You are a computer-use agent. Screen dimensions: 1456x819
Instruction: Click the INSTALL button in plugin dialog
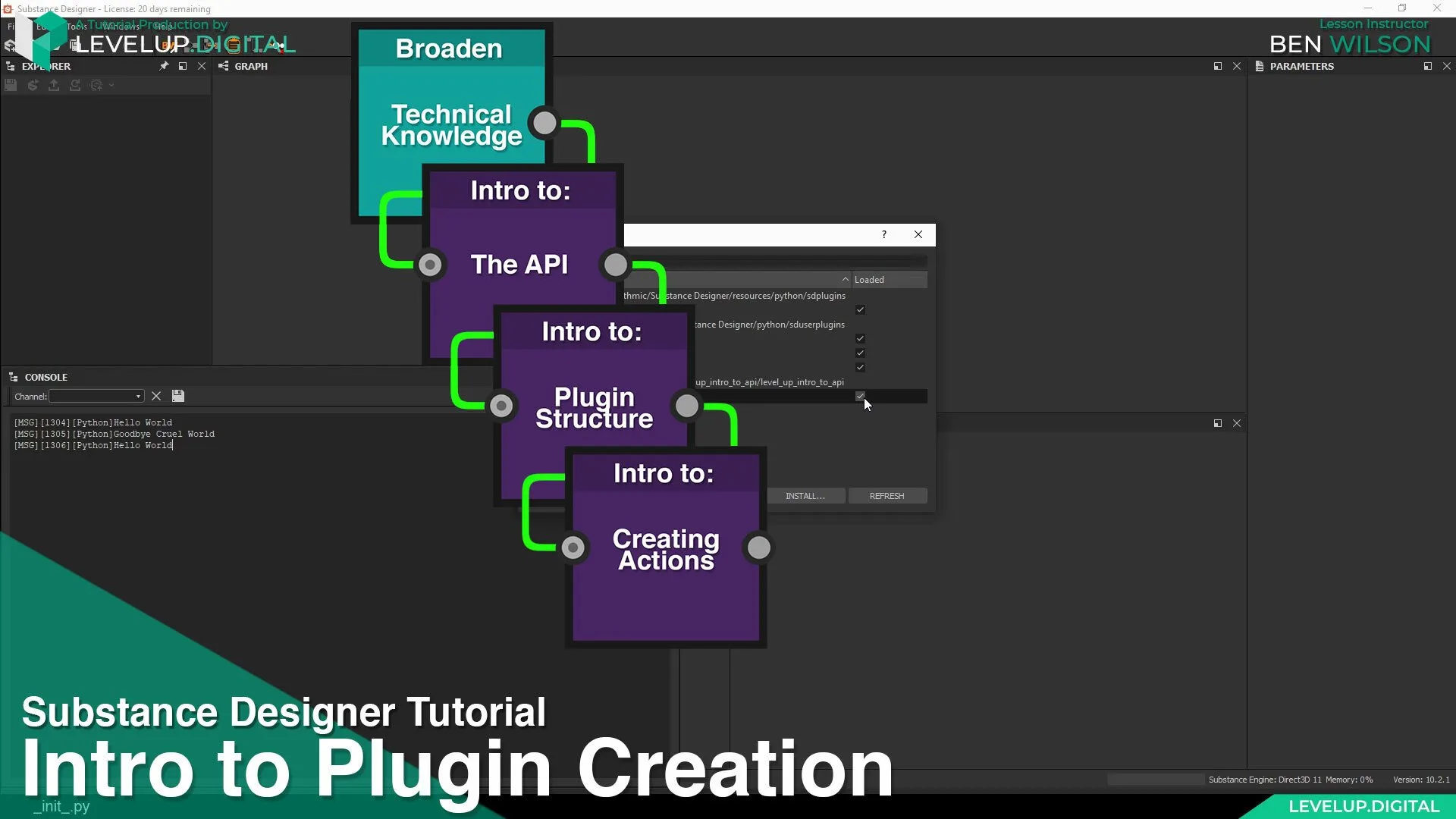(x=805, y=495)
